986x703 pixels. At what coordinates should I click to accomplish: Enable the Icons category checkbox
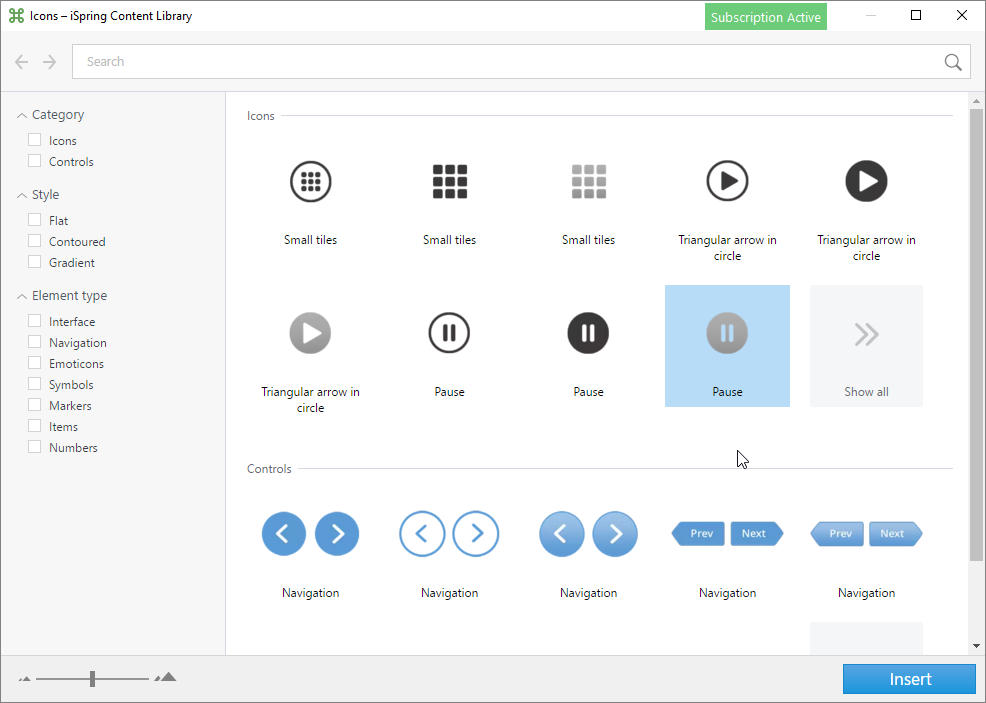tap(34, 141)
